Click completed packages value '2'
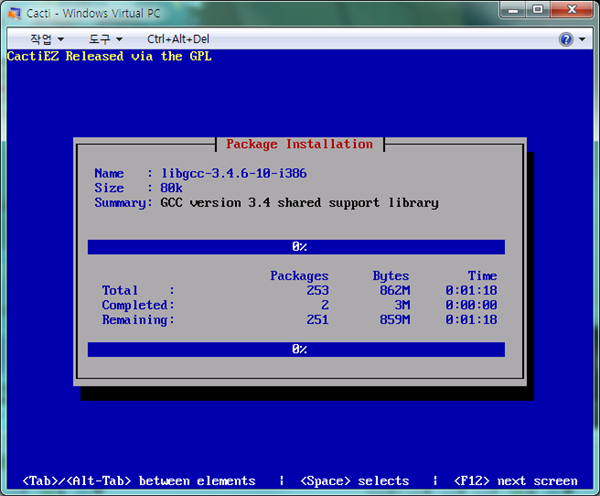This screenshot has width=600, height=496. (325, 305)
